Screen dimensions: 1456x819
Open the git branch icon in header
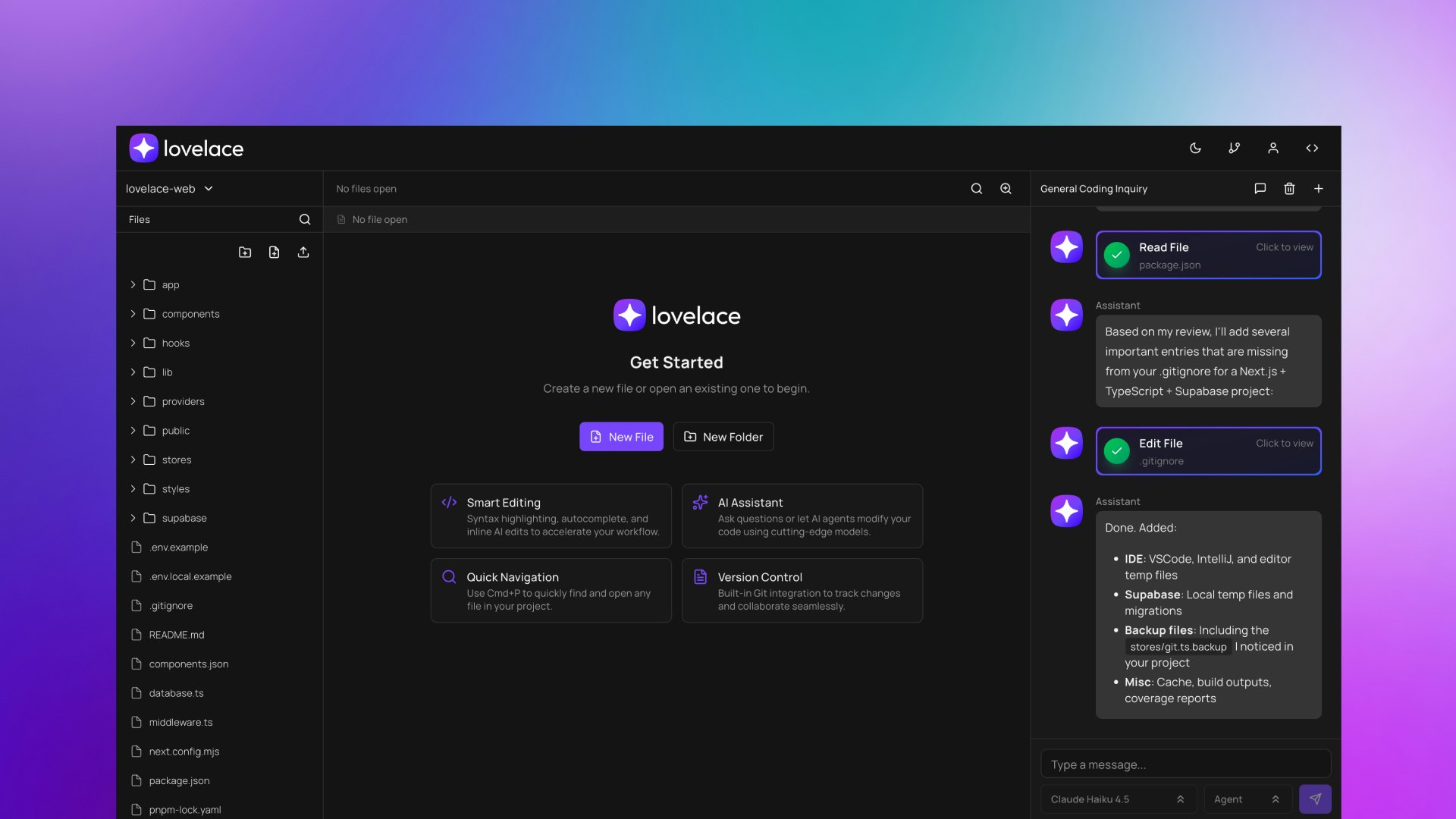pos(1235,148)
